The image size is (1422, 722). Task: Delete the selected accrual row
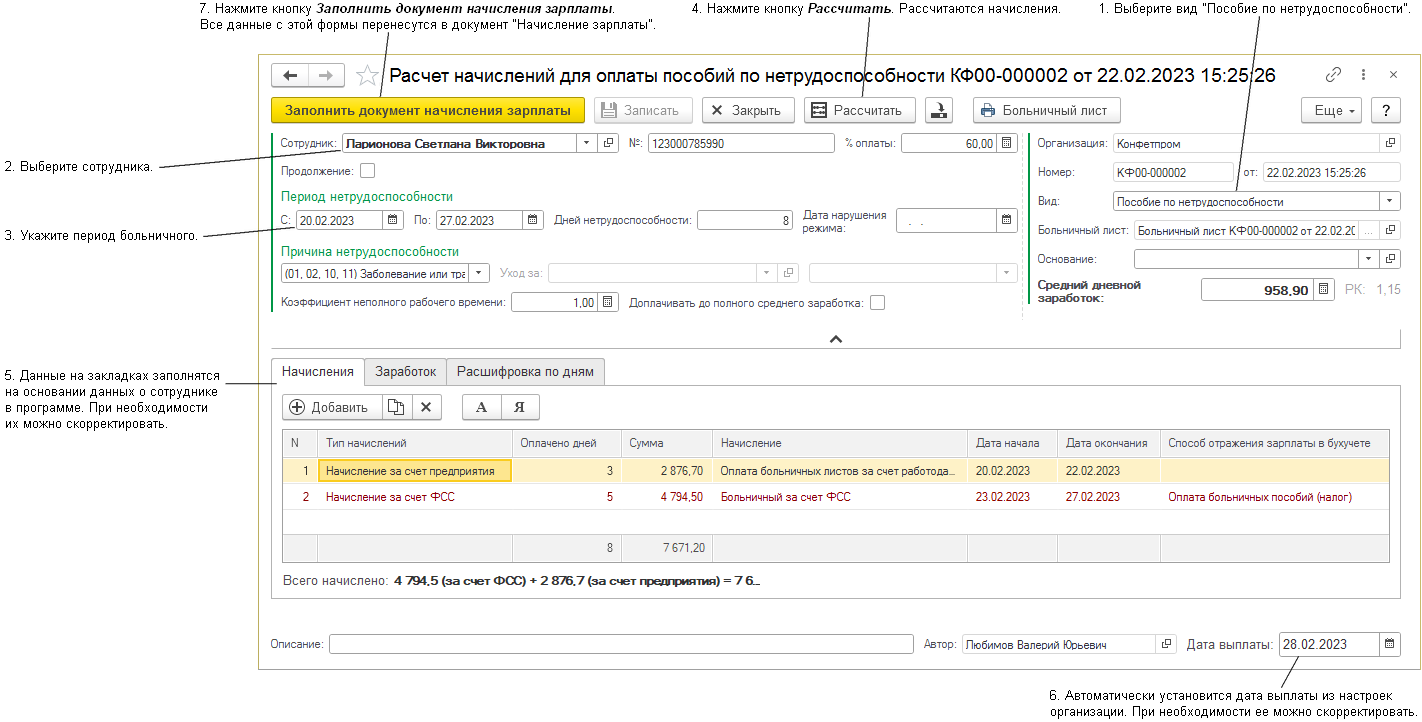point(426,407)
